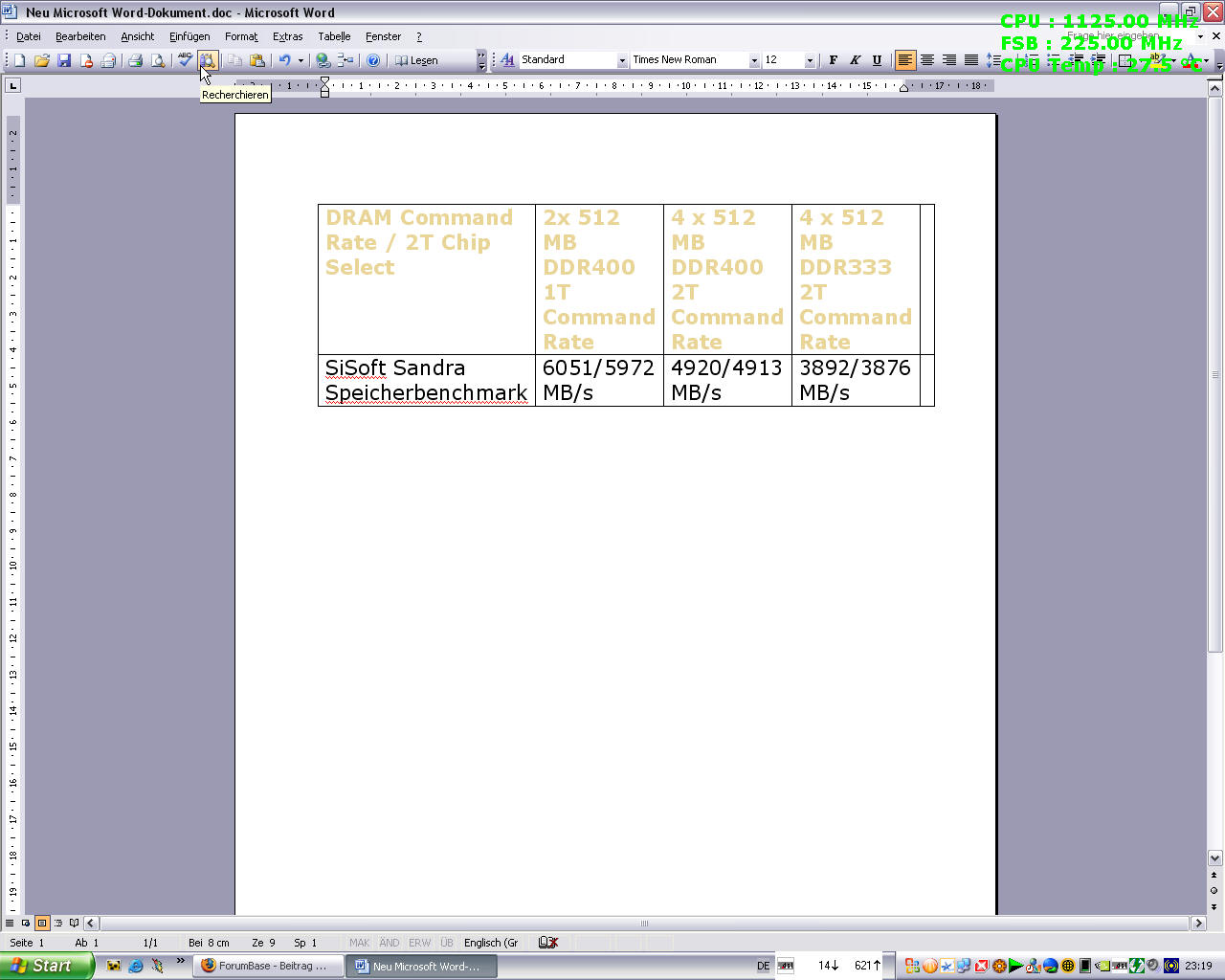
Task: Click the spelling status book icon
Action: pyautogui.click(x=548, y=943)
